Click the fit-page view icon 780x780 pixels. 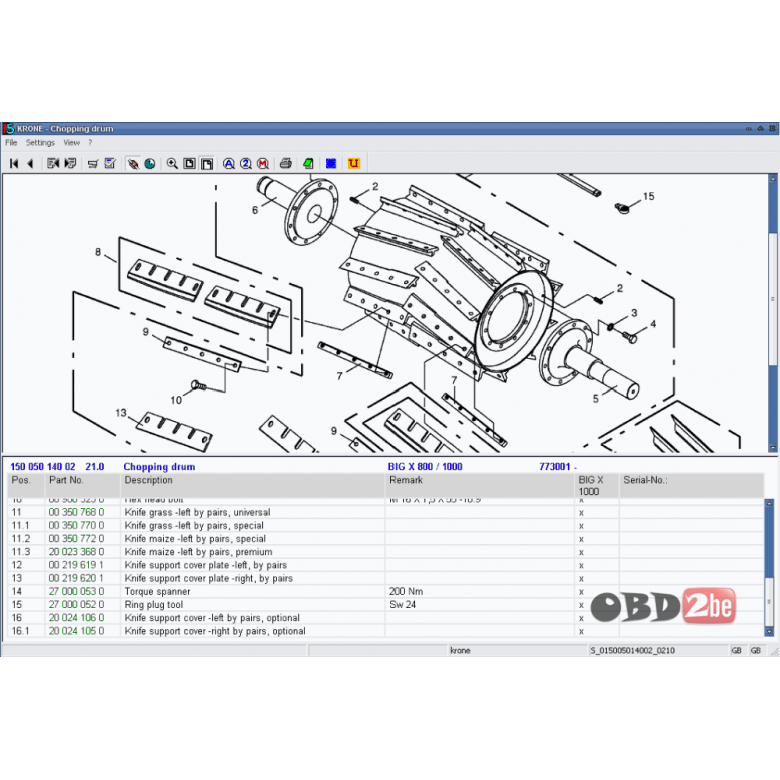190,164
